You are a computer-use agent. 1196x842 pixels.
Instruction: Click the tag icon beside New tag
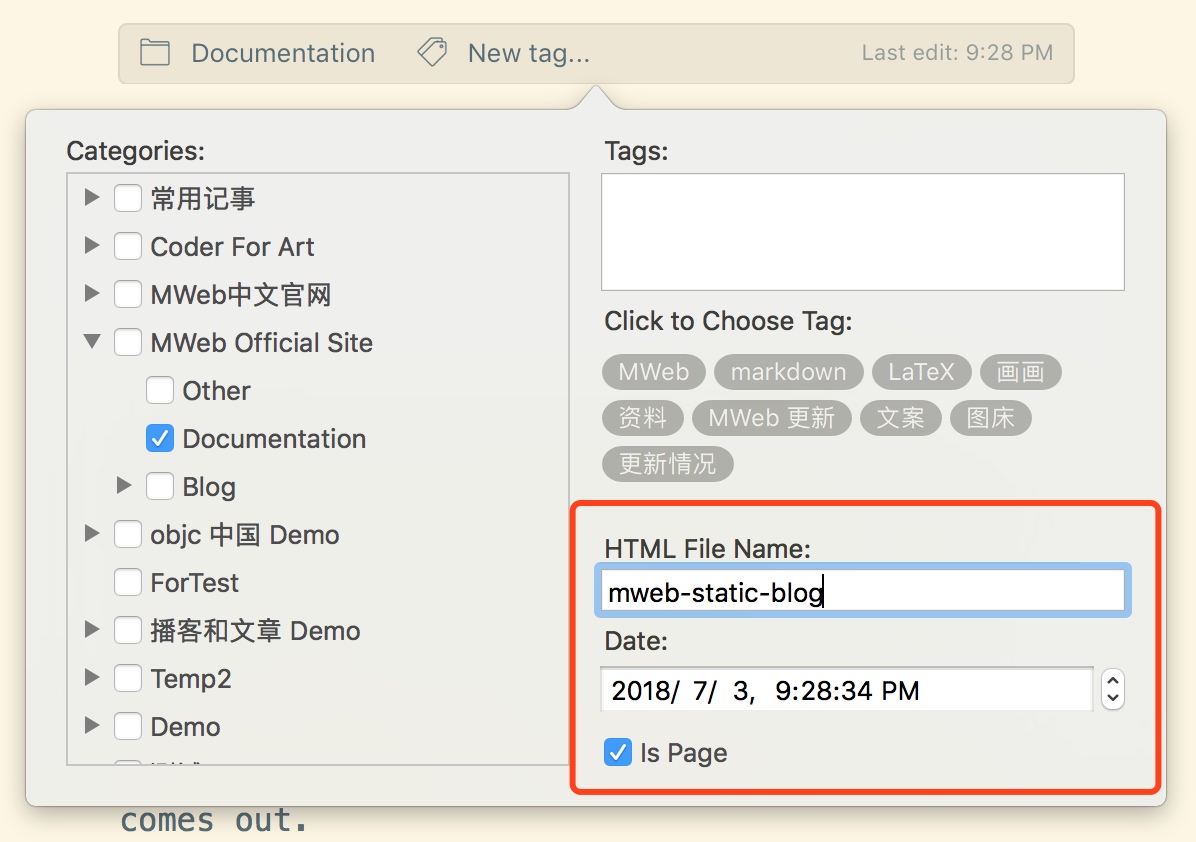pyautogui.click(x=432, y=53)
